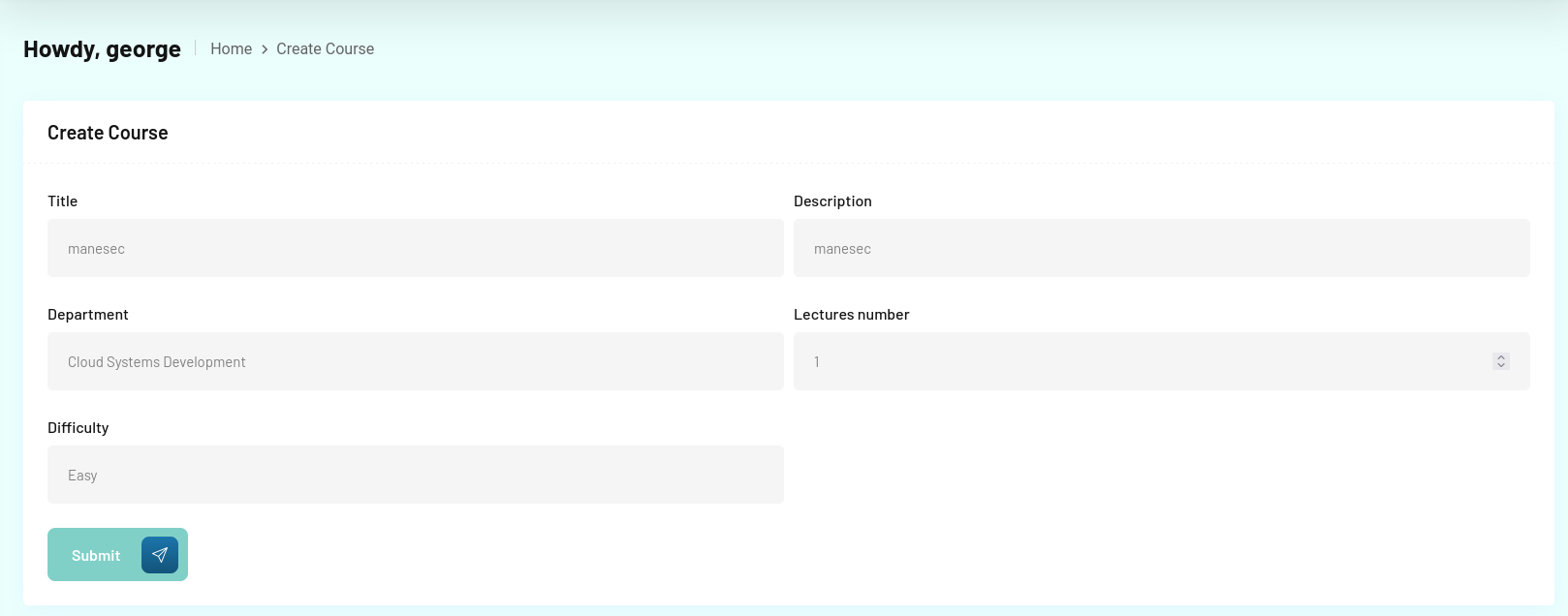Screen dimensions: 1568x616
Task: Click the Create Course card heading
Action: 108,133
